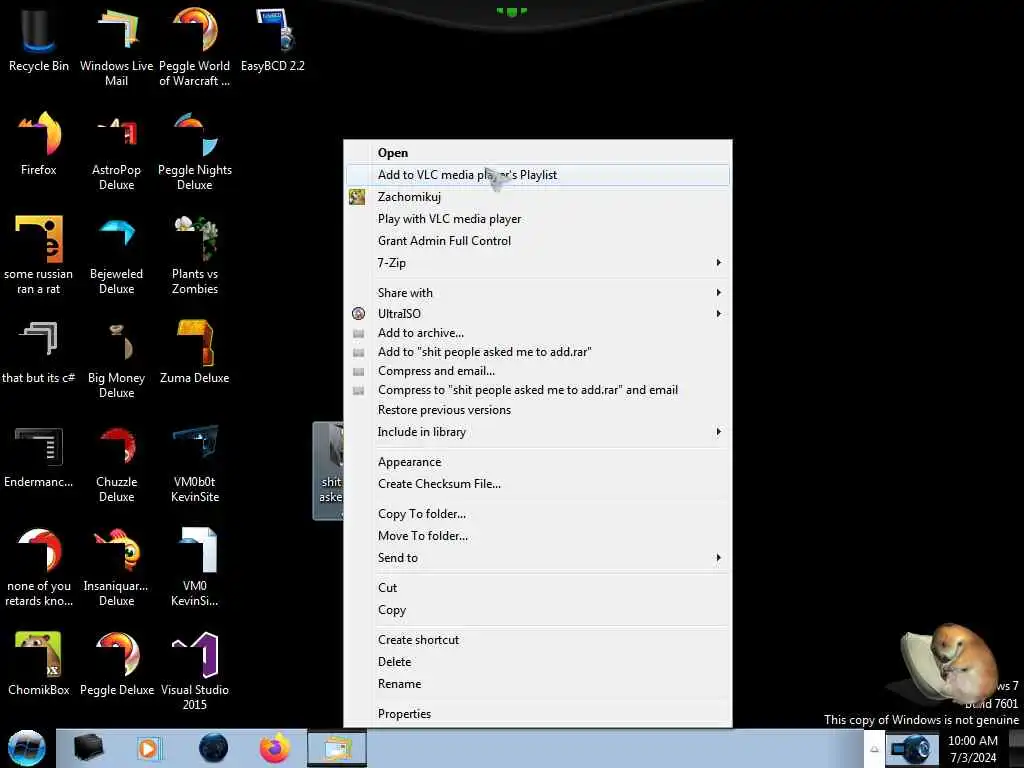Click the camera icon in system tray
Screen dimensions: 1024x768
[x=911, y=749]
